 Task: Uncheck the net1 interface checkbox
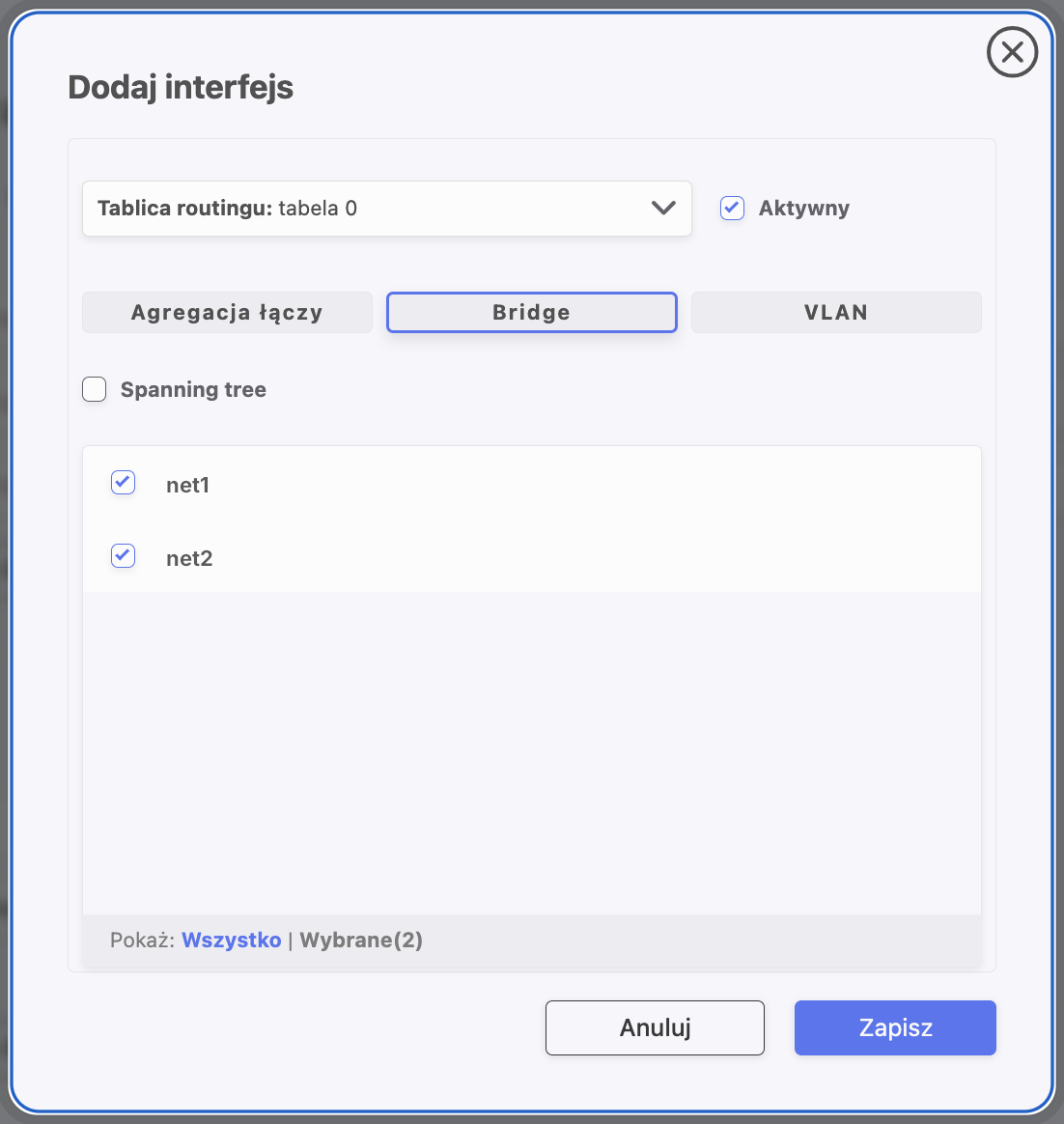124,483
